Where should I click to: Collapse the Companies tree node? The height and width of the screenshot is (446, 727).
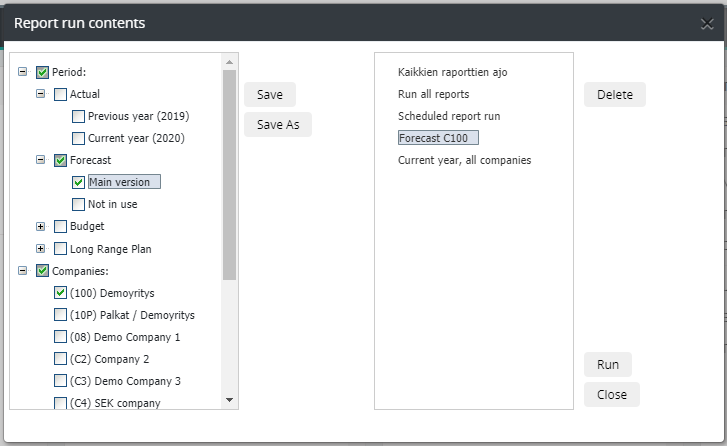pos(22,270)
